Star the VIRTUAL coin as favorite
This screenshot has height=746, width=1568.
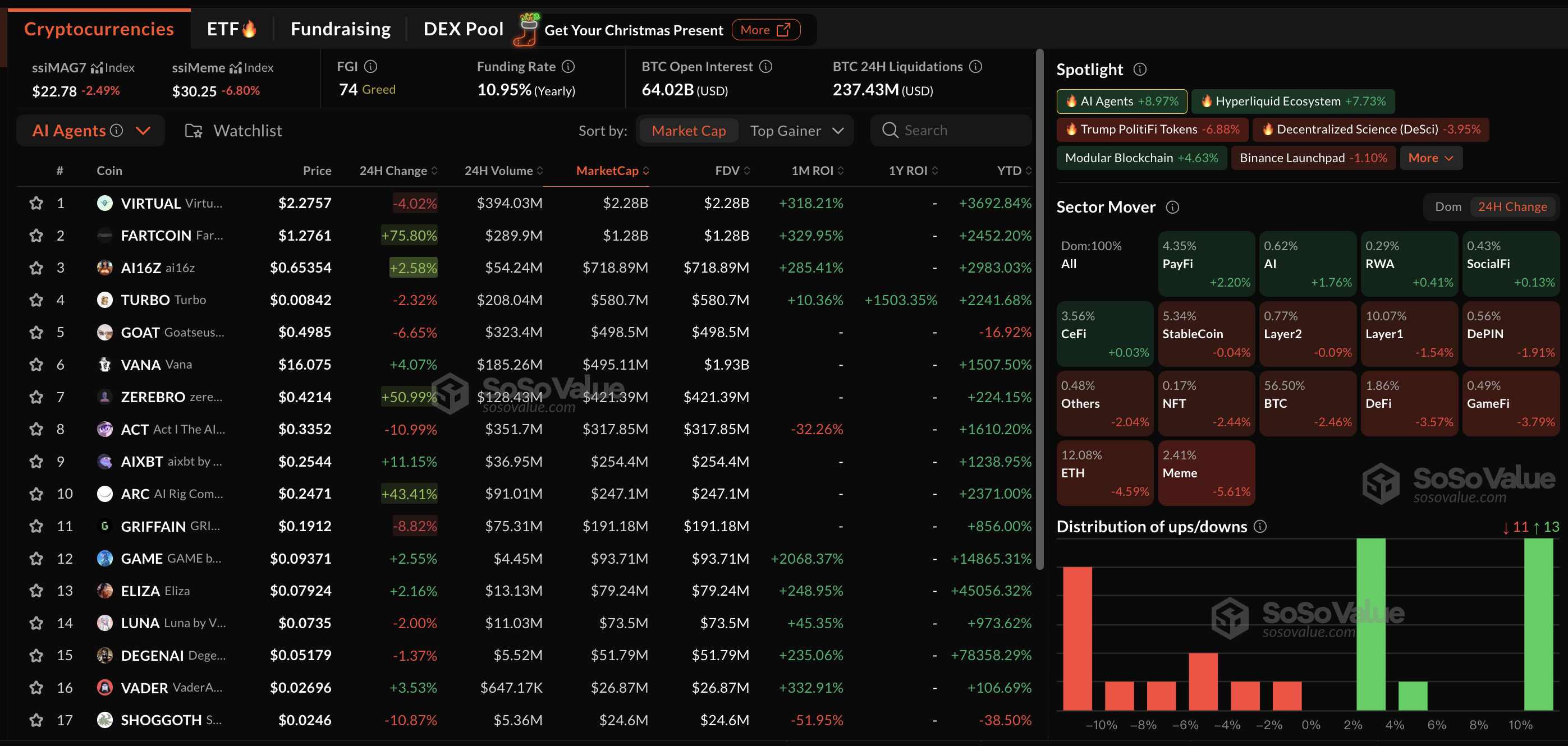click(x=36, y=202)
